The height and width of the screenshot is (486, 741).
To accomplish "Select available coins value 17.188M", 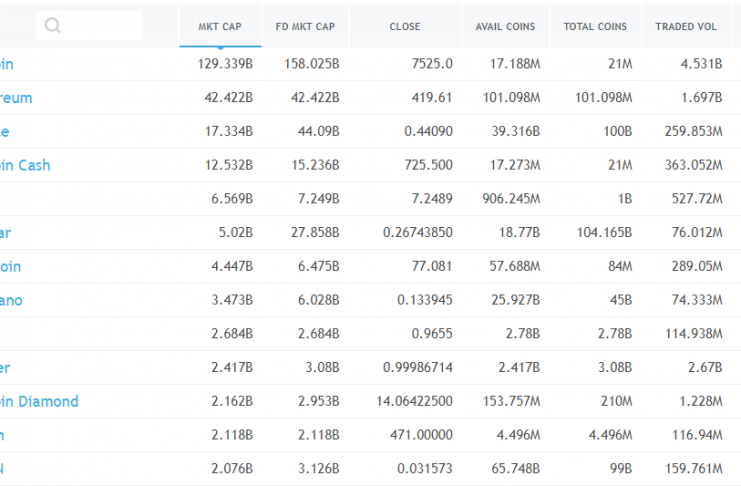I will point(515,64).
